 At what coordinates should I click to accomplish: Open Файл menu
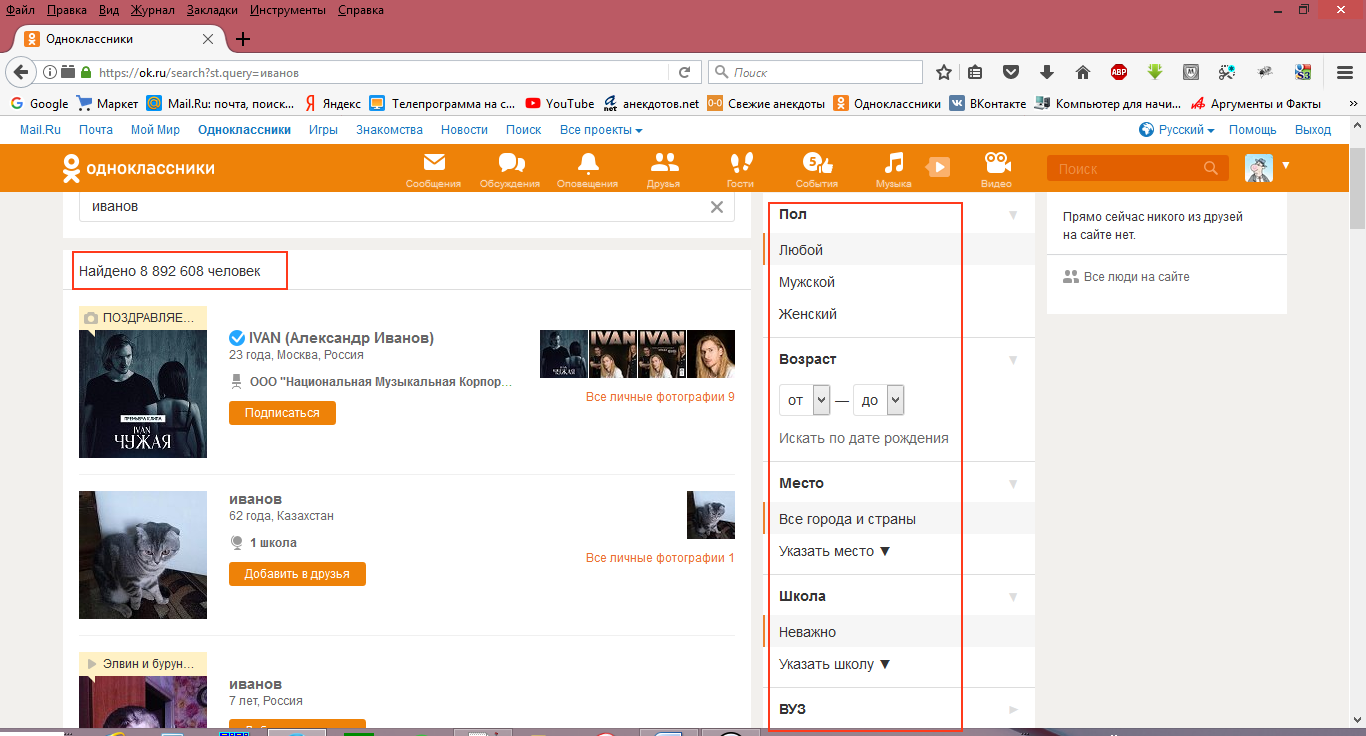pos(20,10)
